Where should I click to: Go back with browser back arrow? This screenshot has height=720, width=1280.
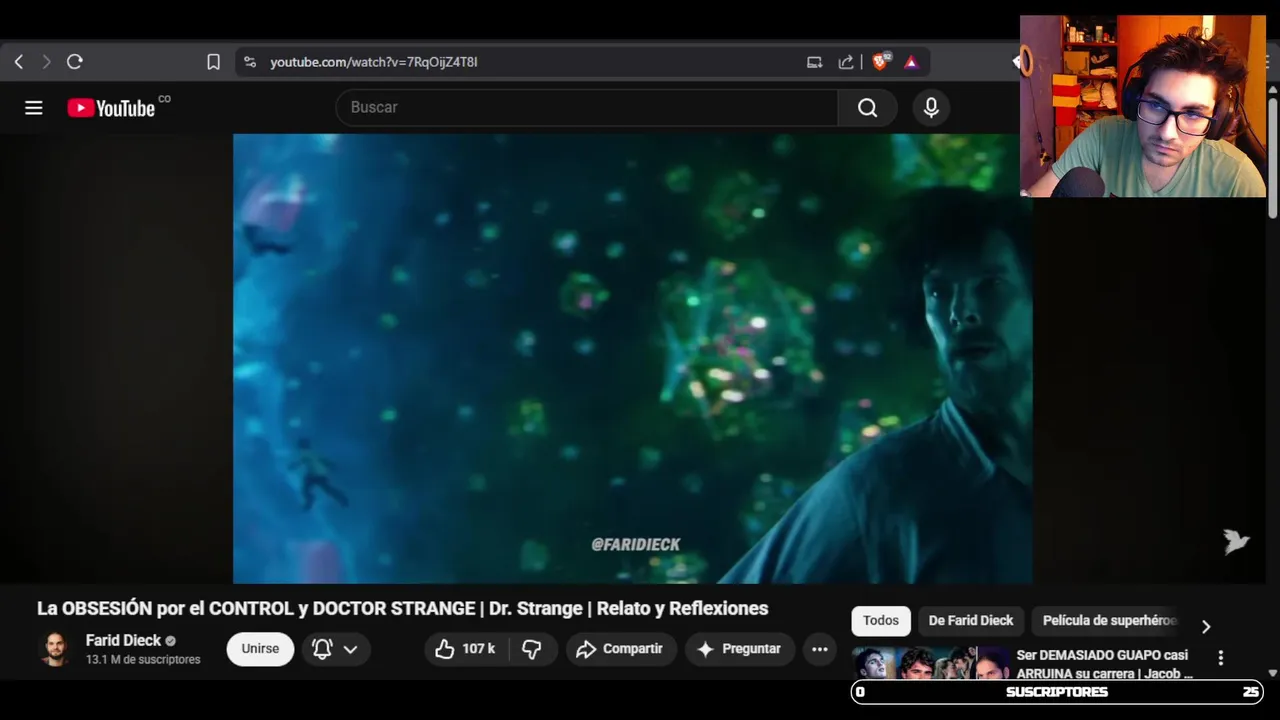point(18,62)
